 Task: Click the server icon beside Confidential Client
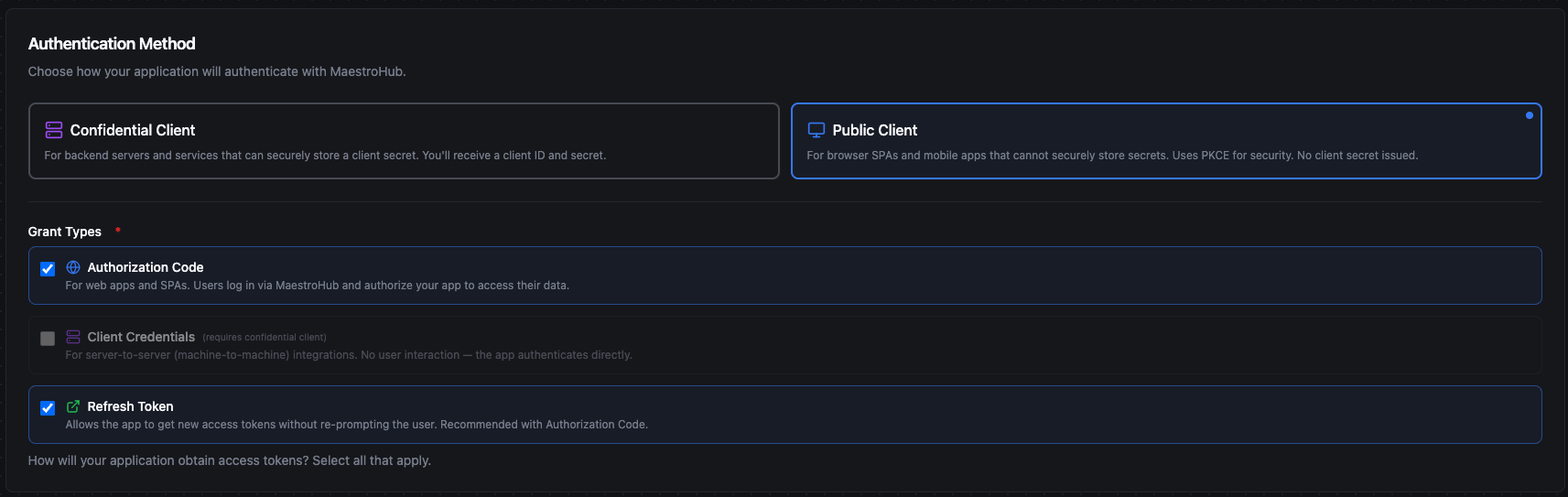tap(54, 130)
